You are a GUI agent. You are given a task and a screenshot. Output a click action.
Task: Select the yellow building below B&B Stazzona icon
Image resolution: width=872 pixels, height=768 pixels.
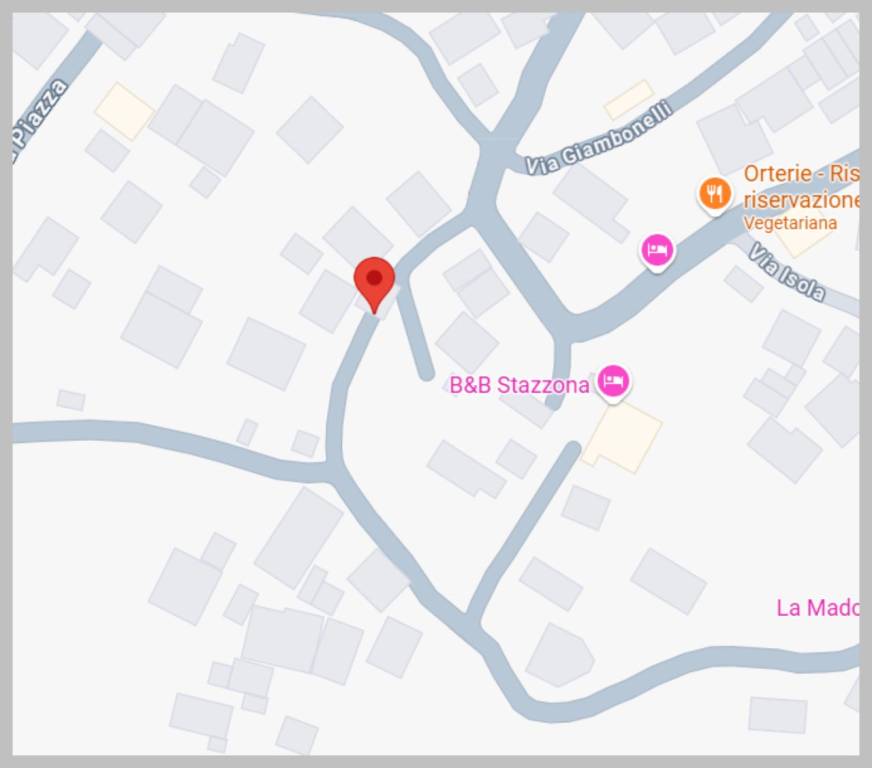(622, 437)
